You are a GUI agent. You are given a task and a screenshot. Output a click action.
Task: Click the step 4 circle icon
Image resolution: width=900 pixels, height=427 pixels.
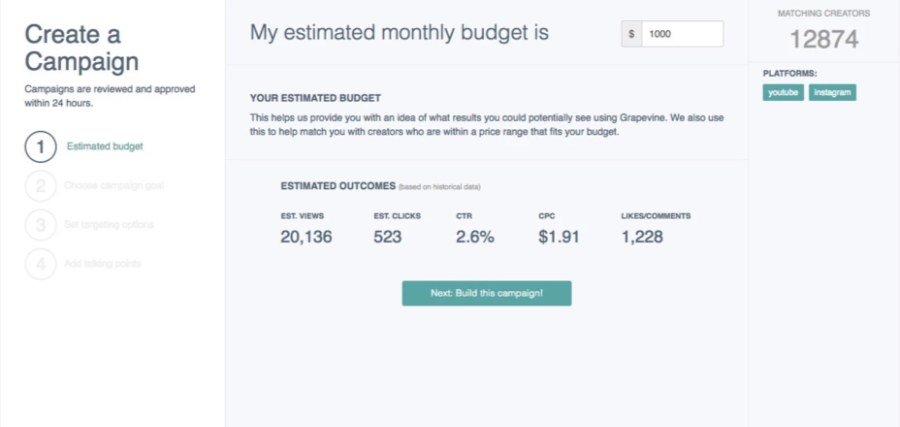pos(40,264)
